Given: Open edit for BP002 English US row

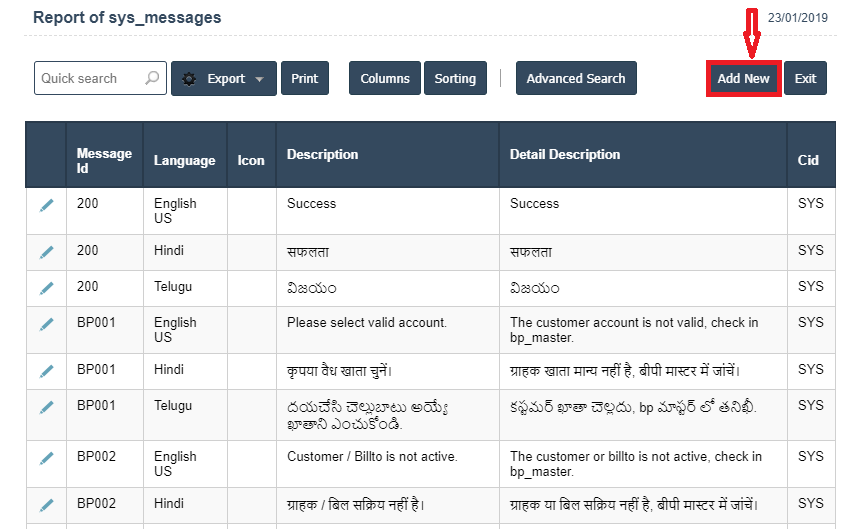Looking at the screenshot, I should (46, 458).
